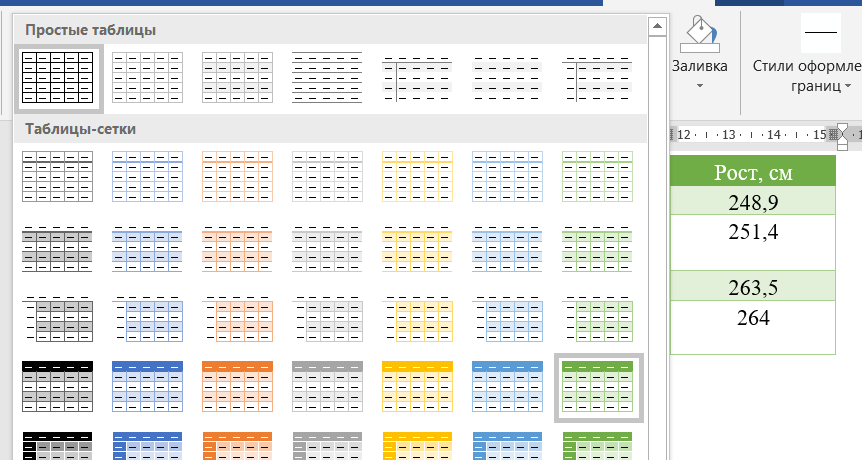This screenshot has width=862, height=460.
Task: Choose black-header Grid Table 4 style
Action: tap(57, 386)
